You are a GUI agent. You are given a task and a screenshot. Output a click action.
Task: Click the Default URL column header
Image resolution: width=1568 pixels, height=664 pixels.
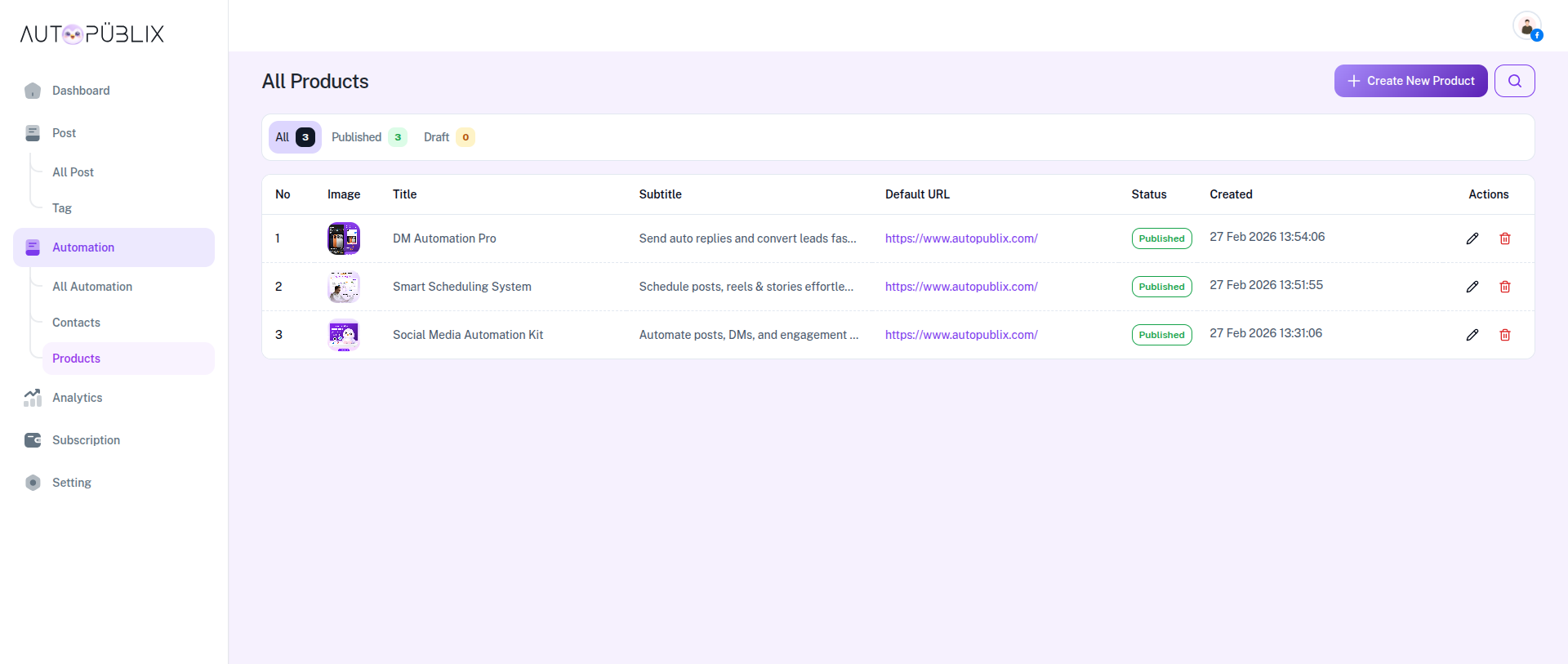tap(917, 194)
